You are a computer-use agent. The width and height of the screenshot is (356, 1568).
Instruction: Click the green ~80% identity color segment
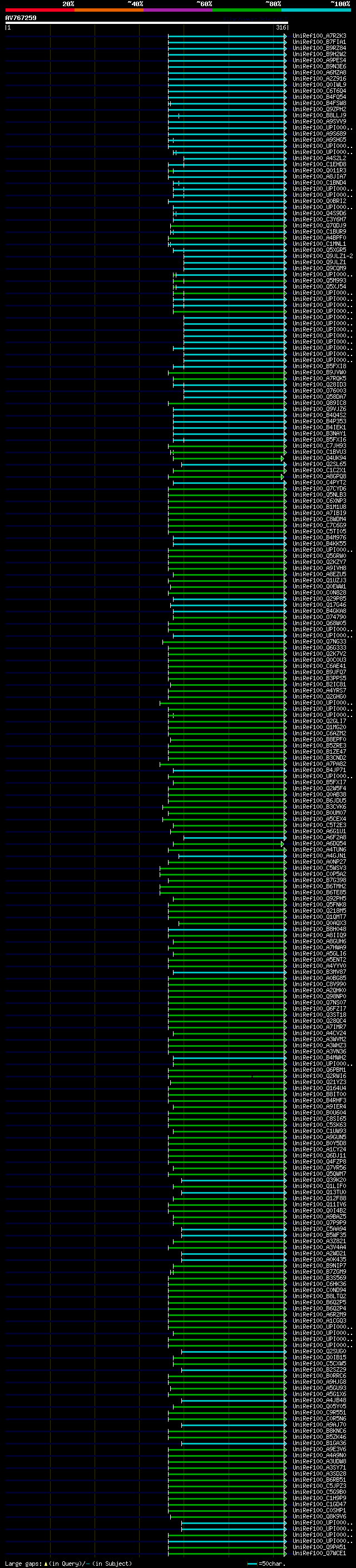click(247, 10)
